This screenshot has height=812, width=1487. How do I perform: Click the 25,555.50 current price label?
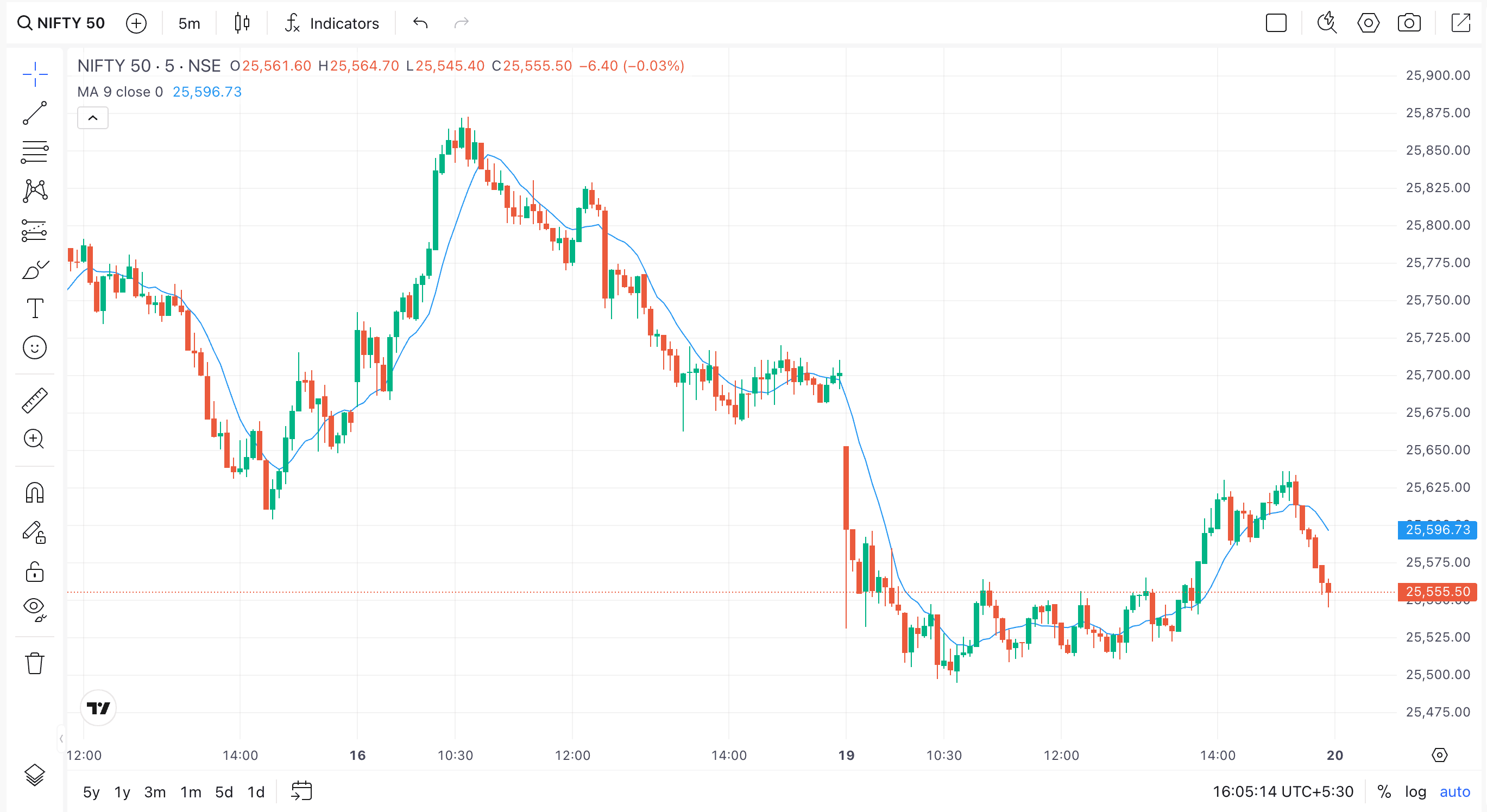click(1437, 592)
